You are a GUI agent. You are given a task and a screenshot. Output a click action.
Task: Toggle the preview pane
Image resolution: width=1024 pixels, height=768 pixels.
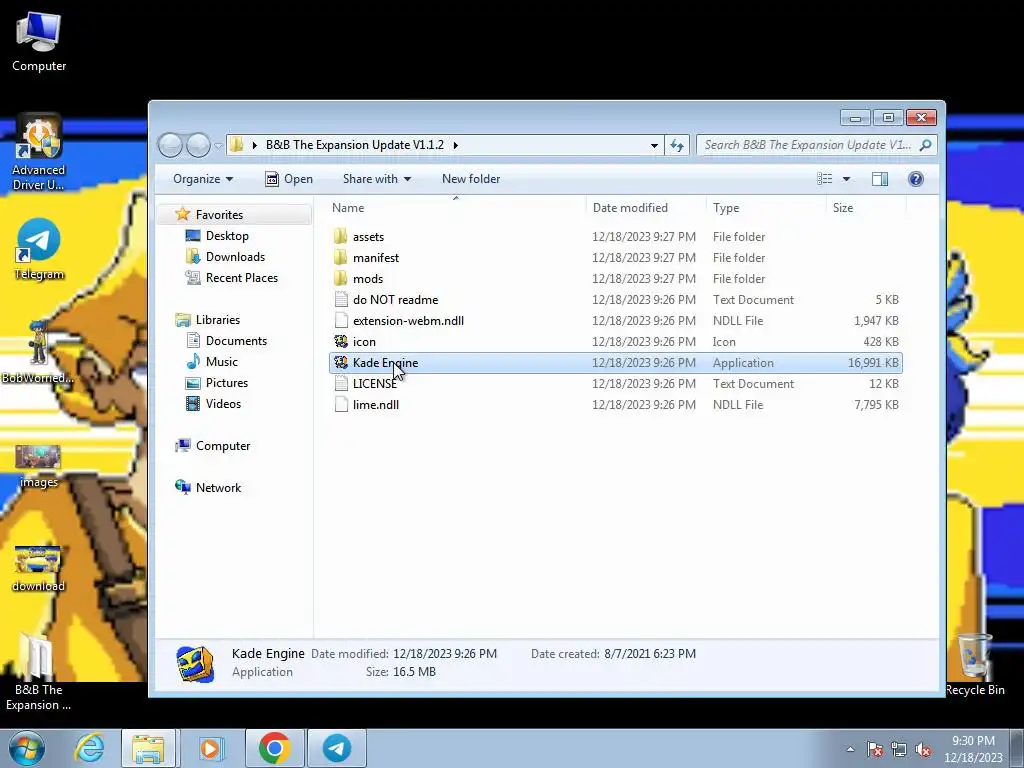tap(880, 179)
